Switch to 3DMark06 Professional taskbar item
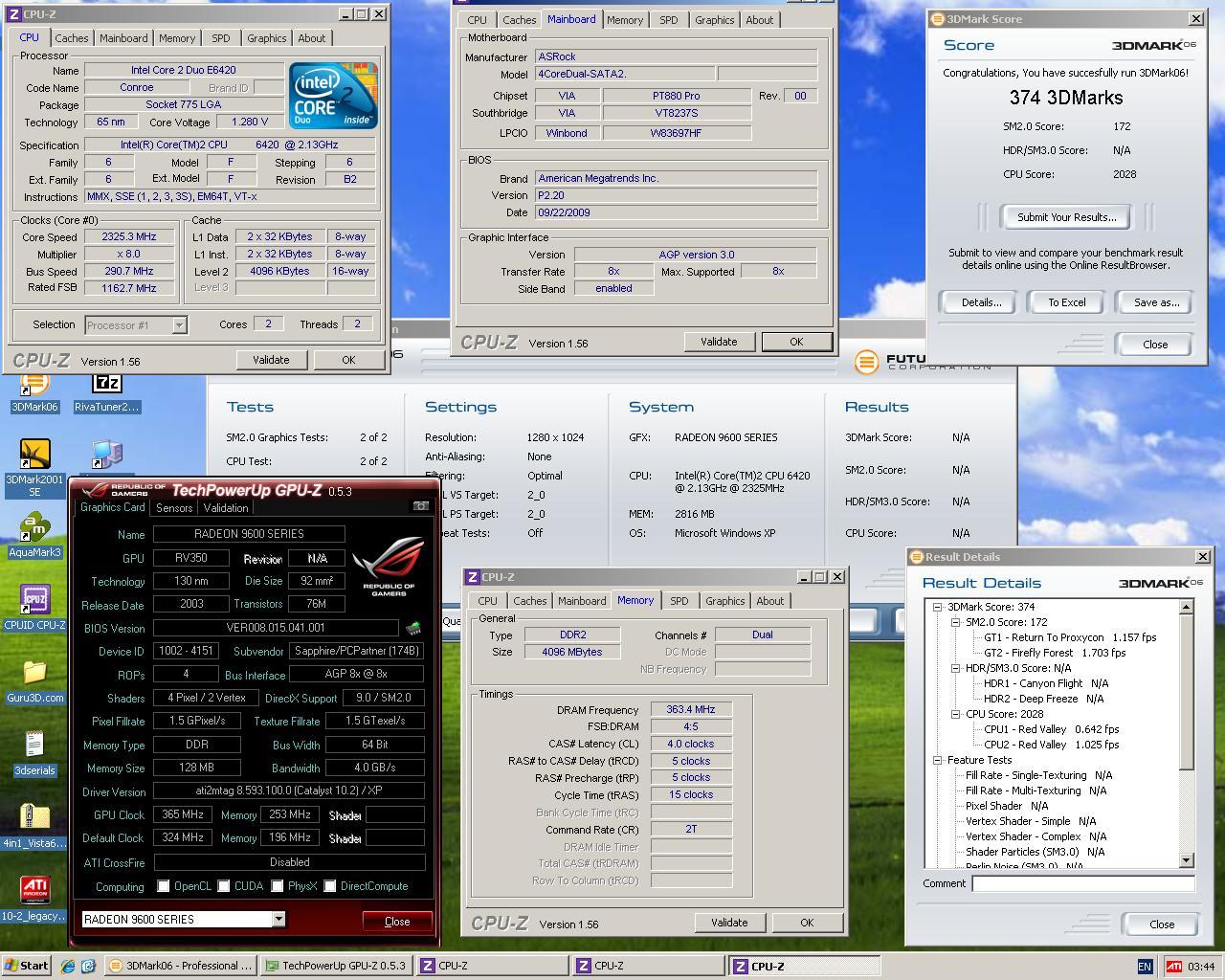This screenshot has width=1225, height=980. coord(180,966)
